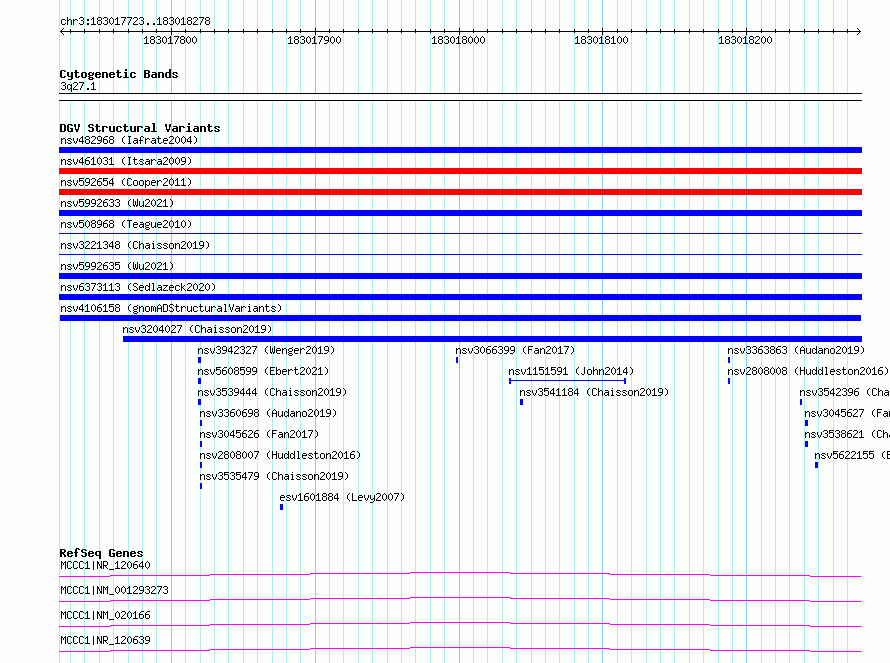
Task: Open the nsv3942327 (Wenger2019) variant label
Action: 266,350
